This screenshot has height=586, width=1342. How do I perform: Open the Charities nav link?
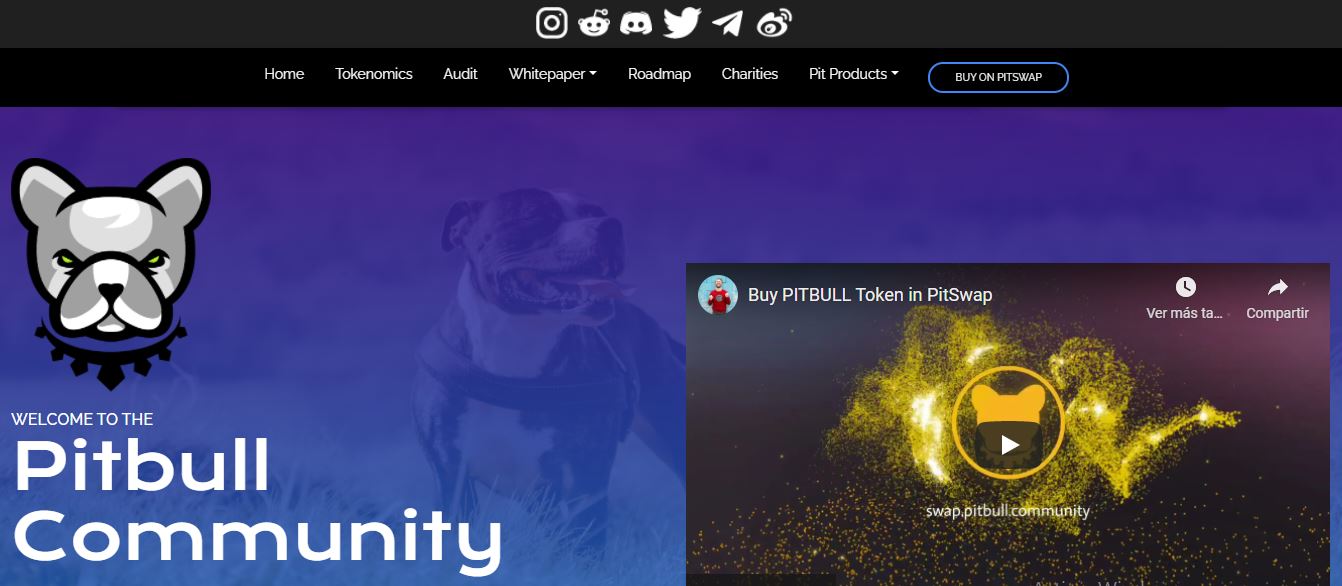(x=750, y=74)
